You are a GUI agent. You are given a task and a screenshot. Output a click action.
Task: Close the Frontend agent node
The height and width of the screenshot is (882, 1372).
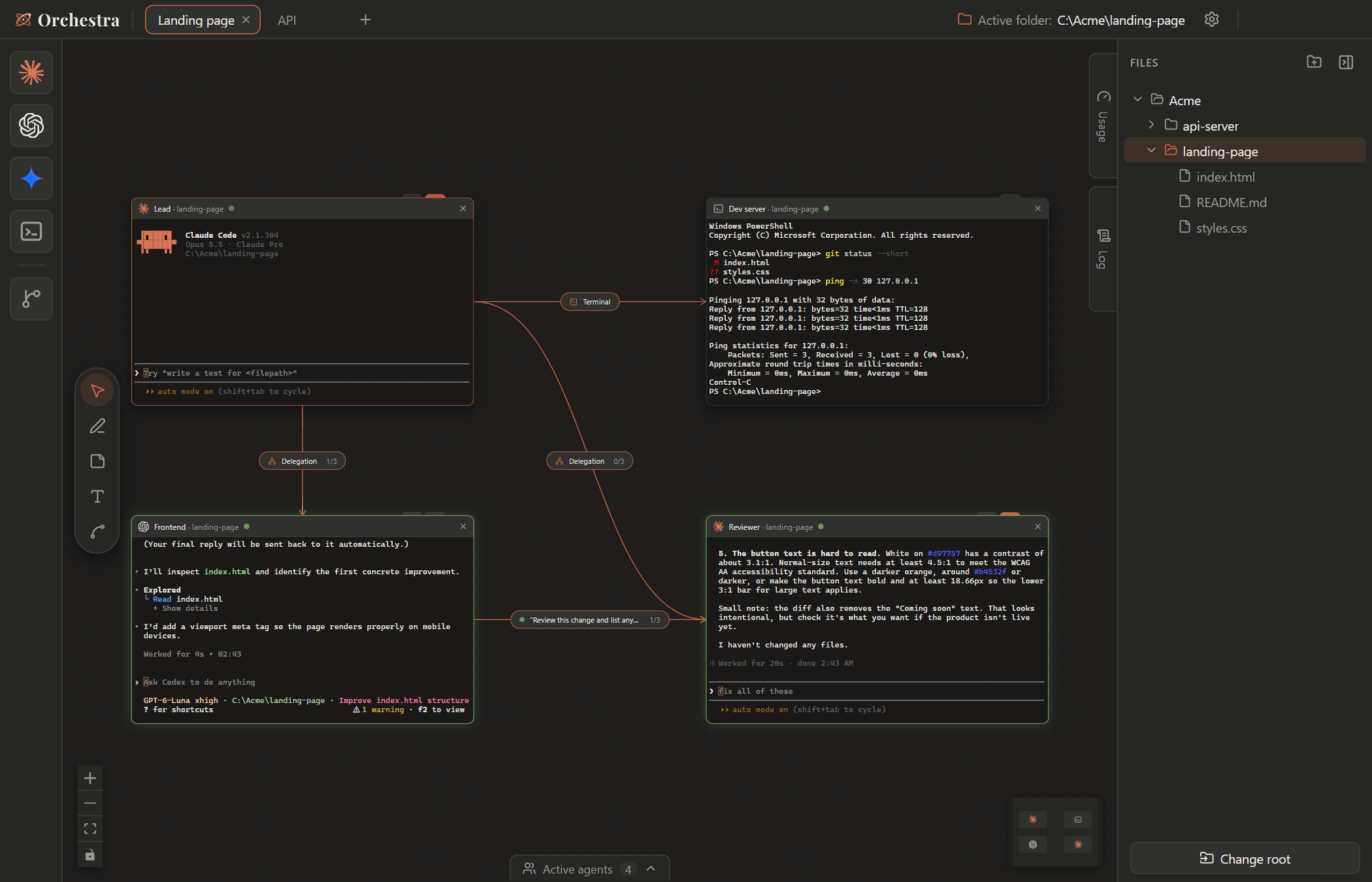click(463, 527)
